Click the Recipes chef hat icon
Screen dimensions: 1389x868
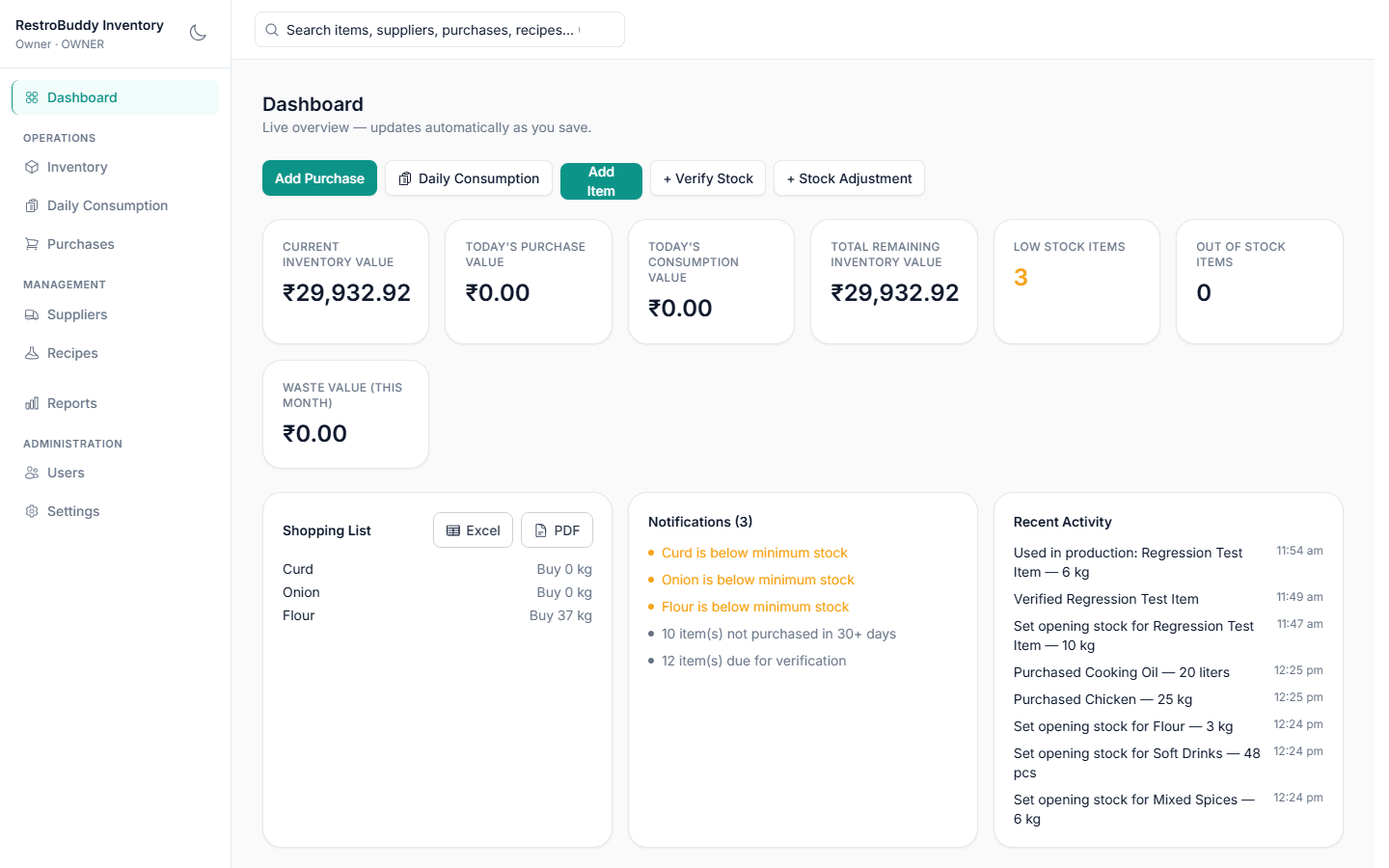32,353
